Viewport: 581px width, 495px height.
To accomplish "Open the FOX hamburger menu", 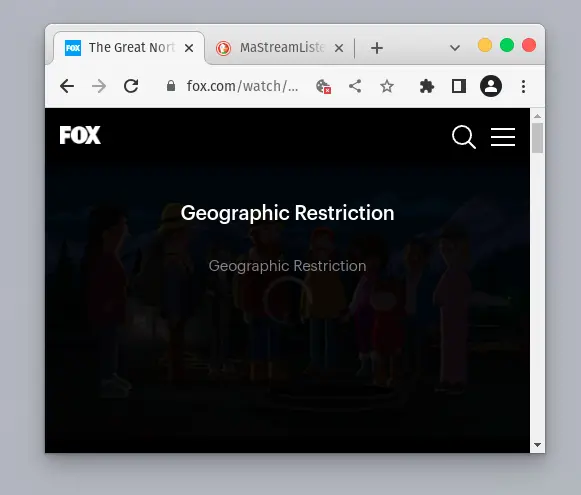I will tap(503, 137).
